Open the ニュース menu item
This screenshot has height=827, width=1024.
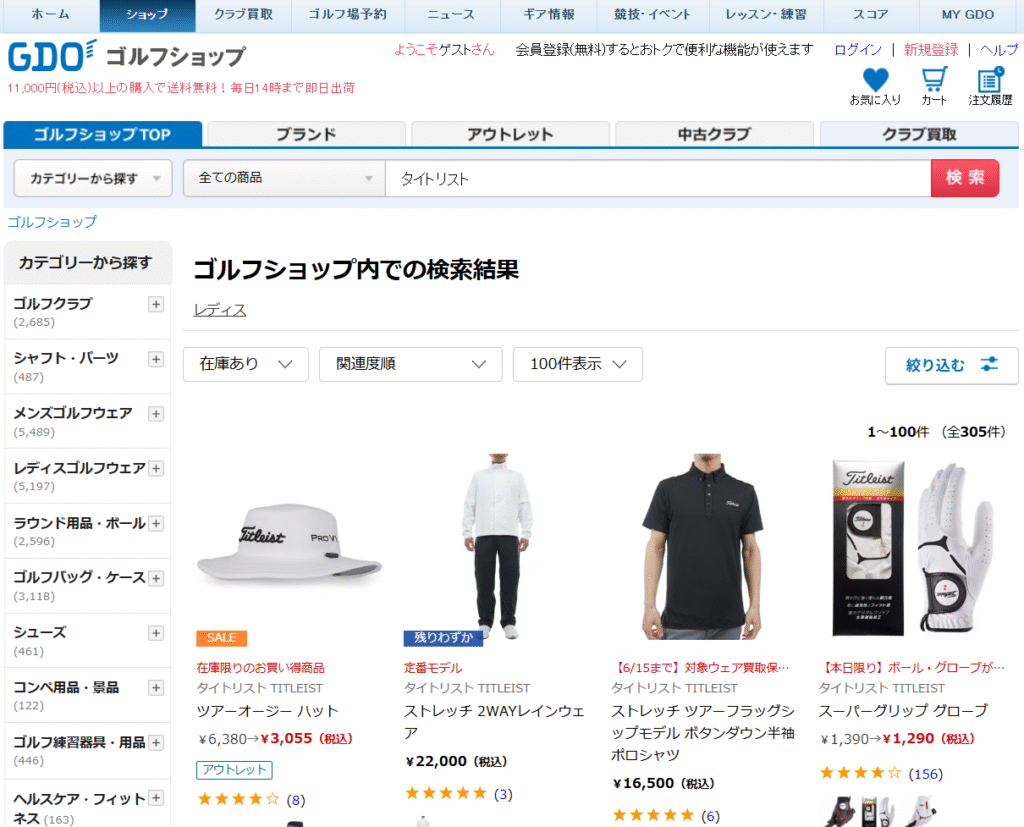[x=452, y=15]
